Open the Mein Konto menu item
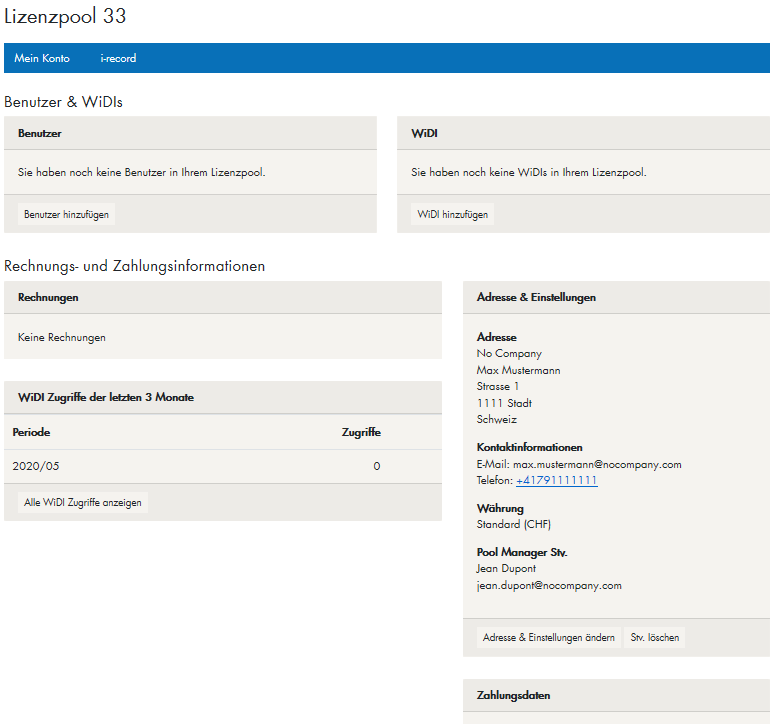The height and width of the screenshot is (724, 772). [x=42, y=58]
